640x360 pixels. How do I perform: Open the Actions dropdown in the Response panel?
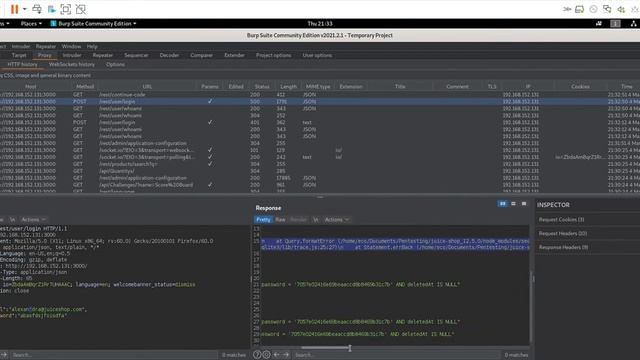(337, 220)
